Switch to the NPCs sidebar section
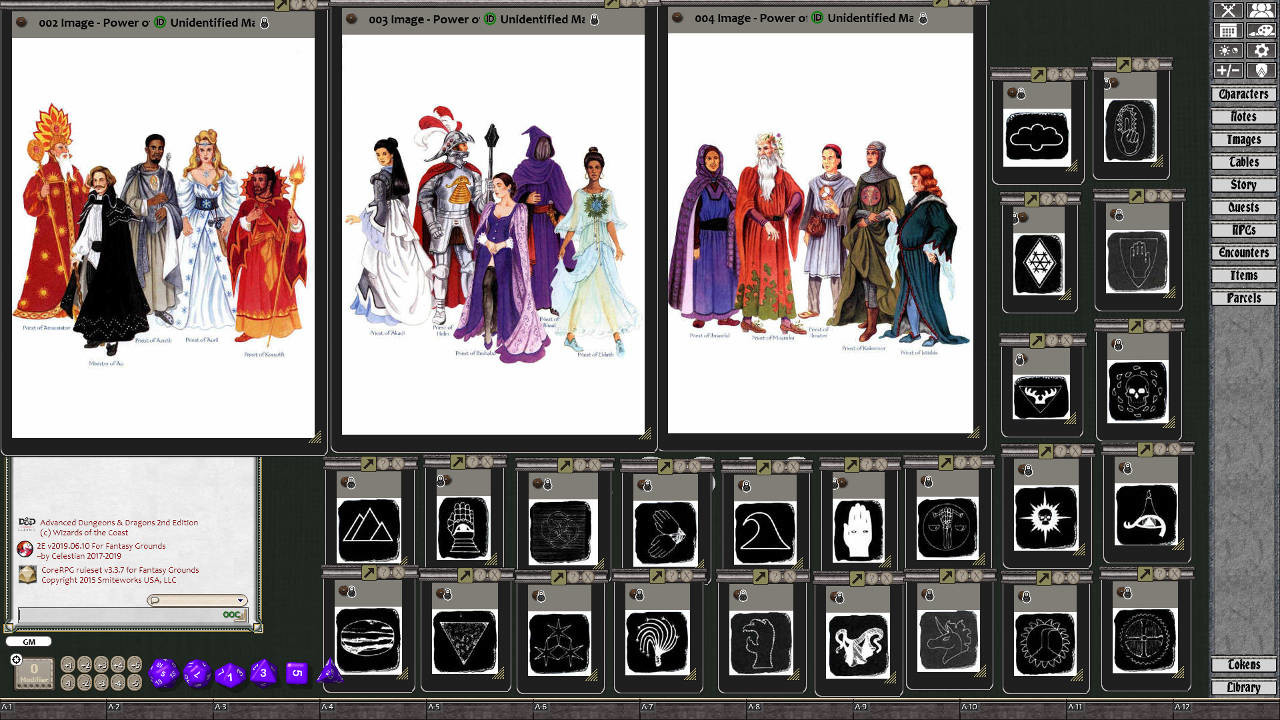The image size is (1280, 720). click(1242, 229)
